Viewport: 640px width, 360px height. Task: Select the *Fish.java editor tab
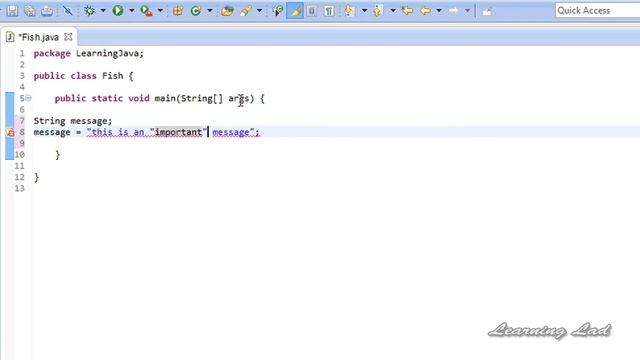[38, 37]
